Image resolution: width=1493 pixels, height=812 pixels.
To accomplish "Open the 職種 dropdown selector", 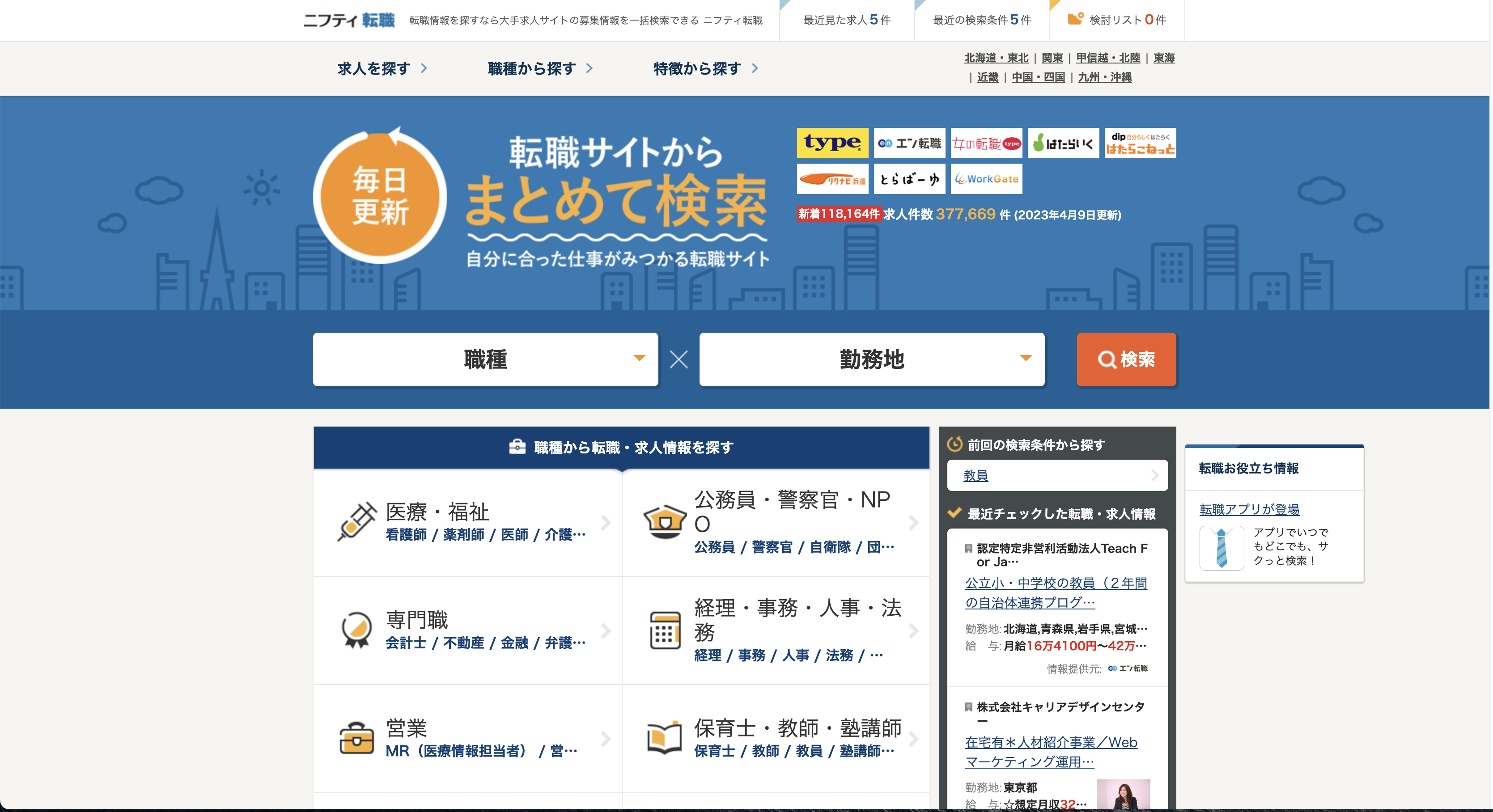I will [x=485, y=359].
